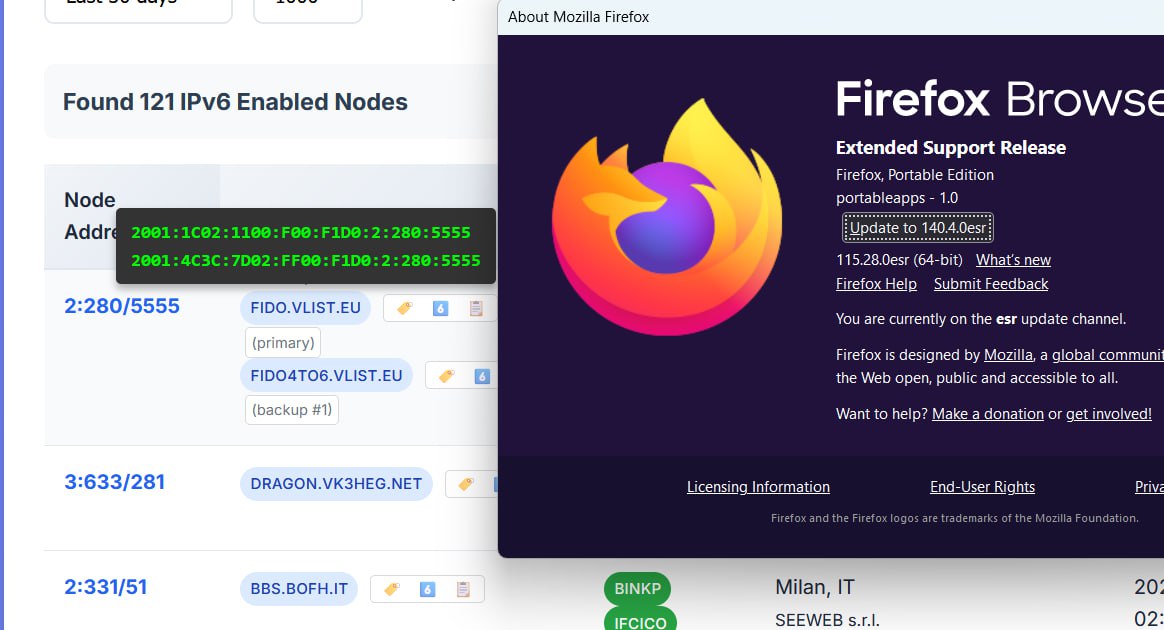Click the IPv6 '6' icon beside BBS.BOFH.IT
Viewport: 1164px width, 630px height.
(x=427, y=589)
